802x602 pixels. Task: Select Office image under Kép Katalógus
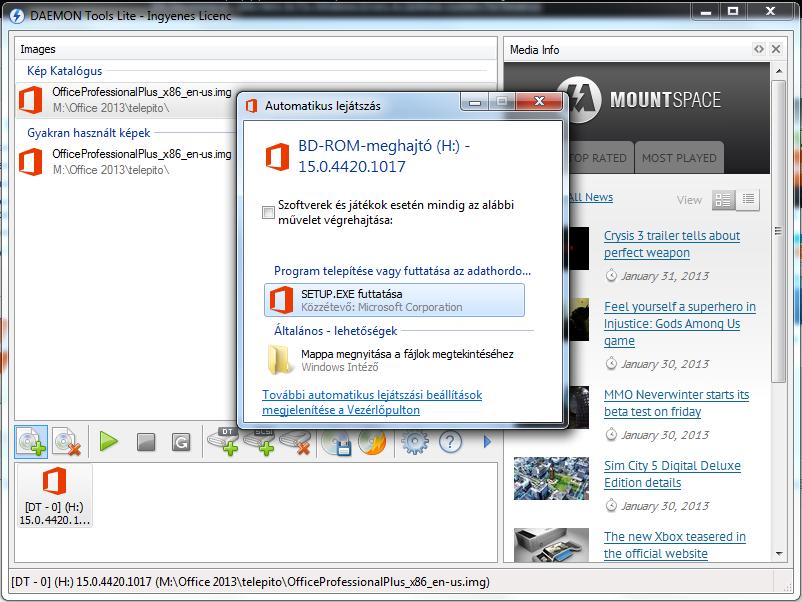tap(125, 100)
